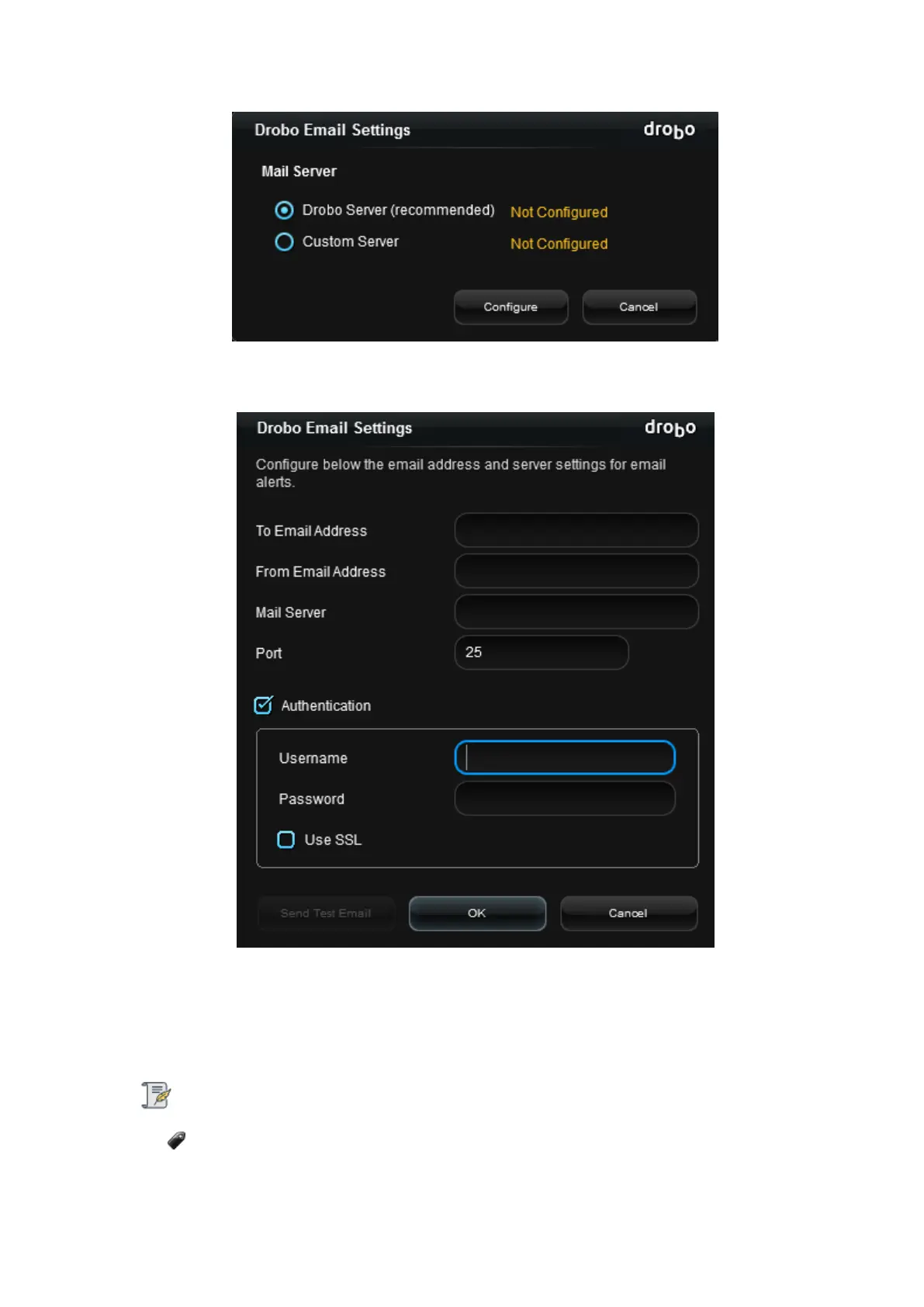Enable the Use SSL checkbox
924x1307 pixels.
tap(286, 840)
